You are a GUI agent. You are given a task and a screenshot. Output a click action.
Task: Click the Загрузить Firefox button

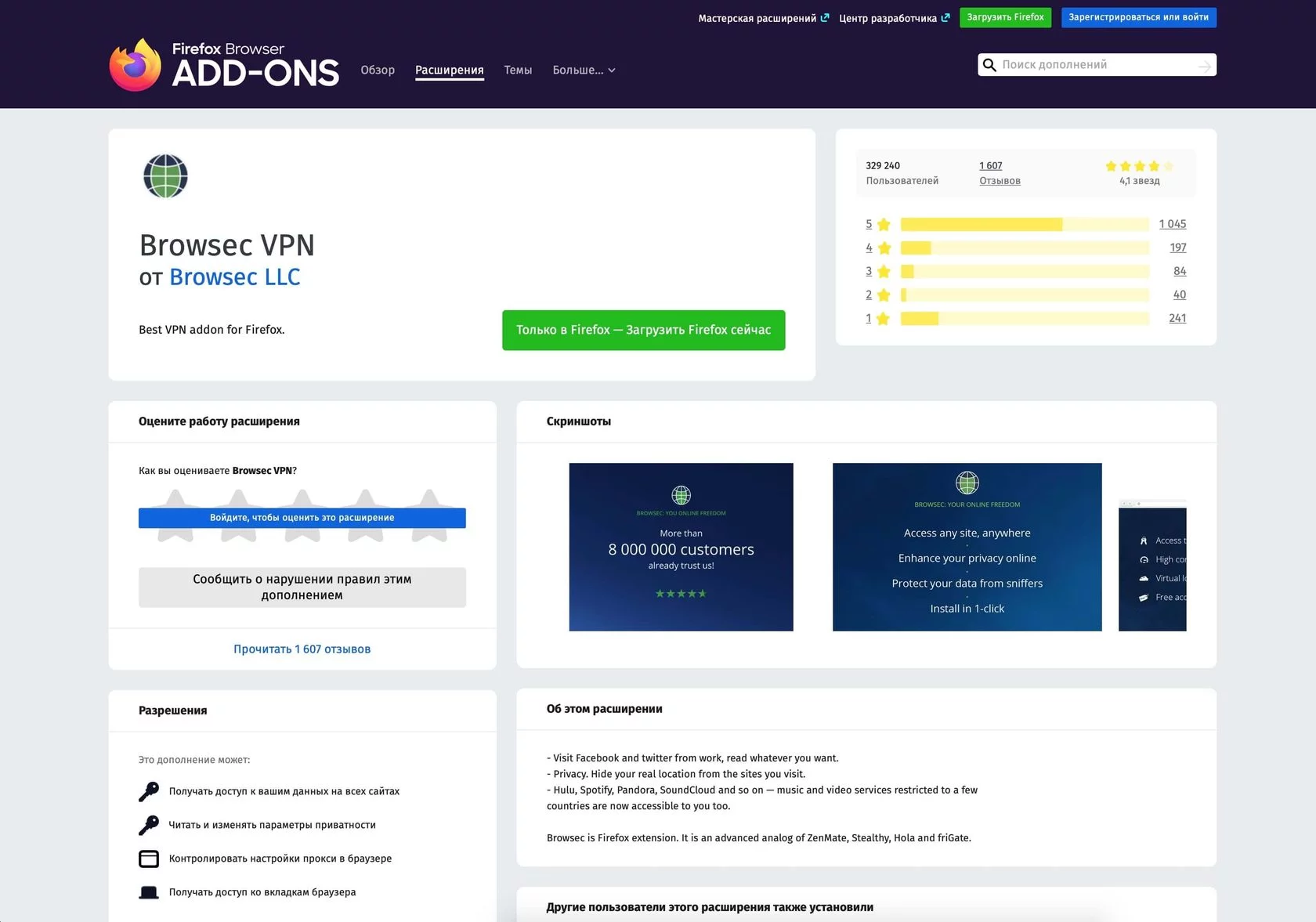pyautogui.click(x=1005, y=17)
